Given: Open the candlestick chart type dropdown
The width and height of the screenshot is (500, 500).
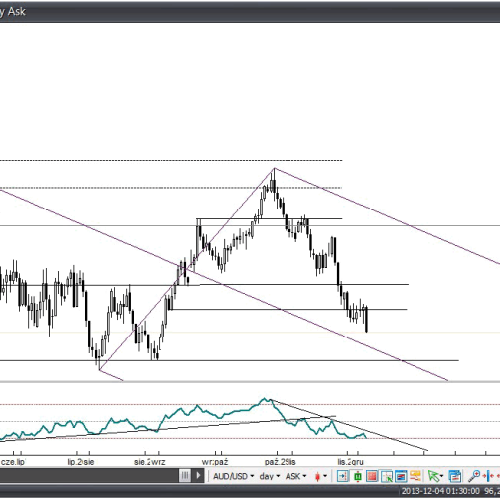Looking at the screenshot, I should (x=321, y=476).
